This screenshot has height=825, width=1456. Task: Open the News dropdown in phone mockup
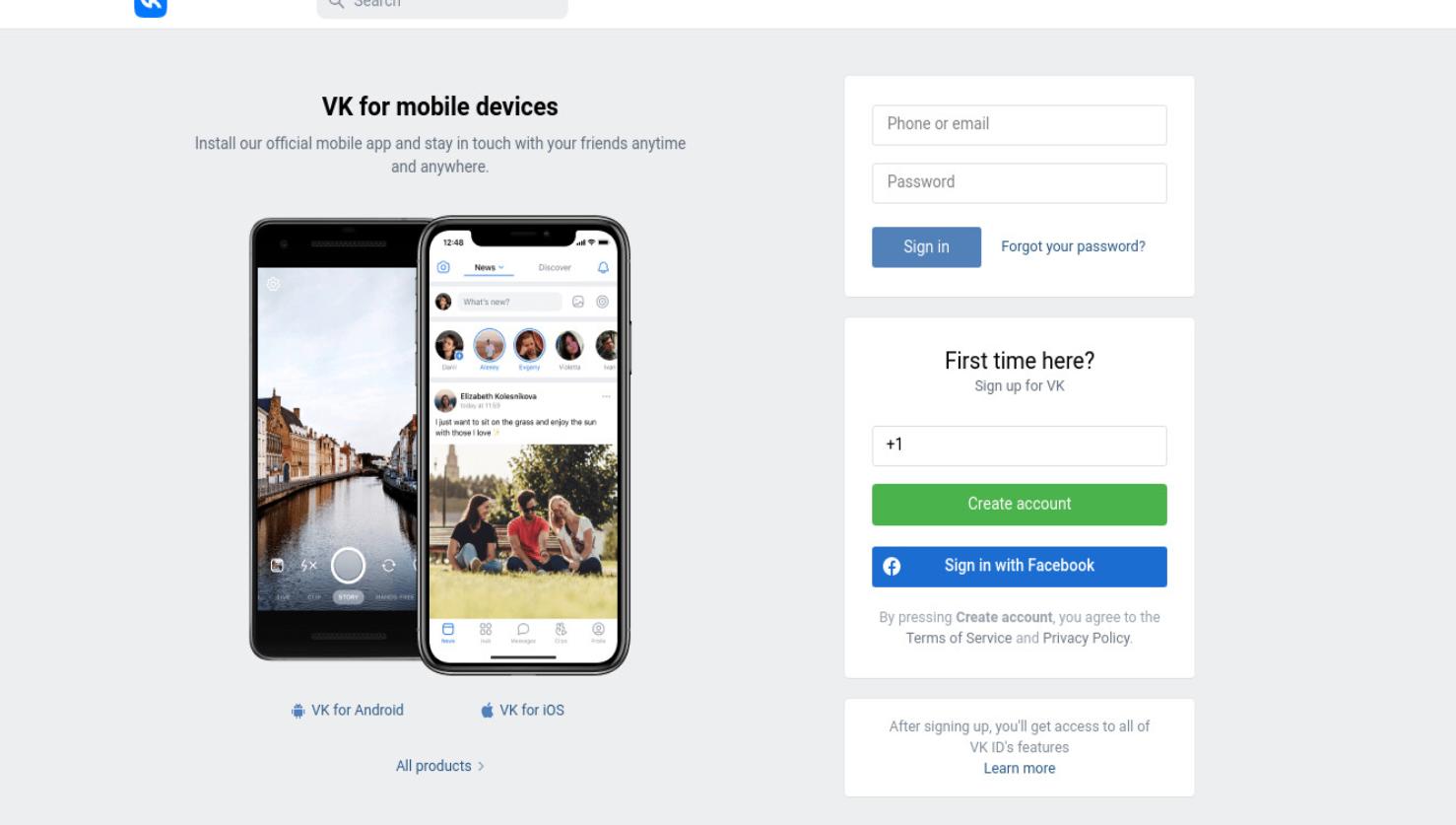[x=489, y=267]
